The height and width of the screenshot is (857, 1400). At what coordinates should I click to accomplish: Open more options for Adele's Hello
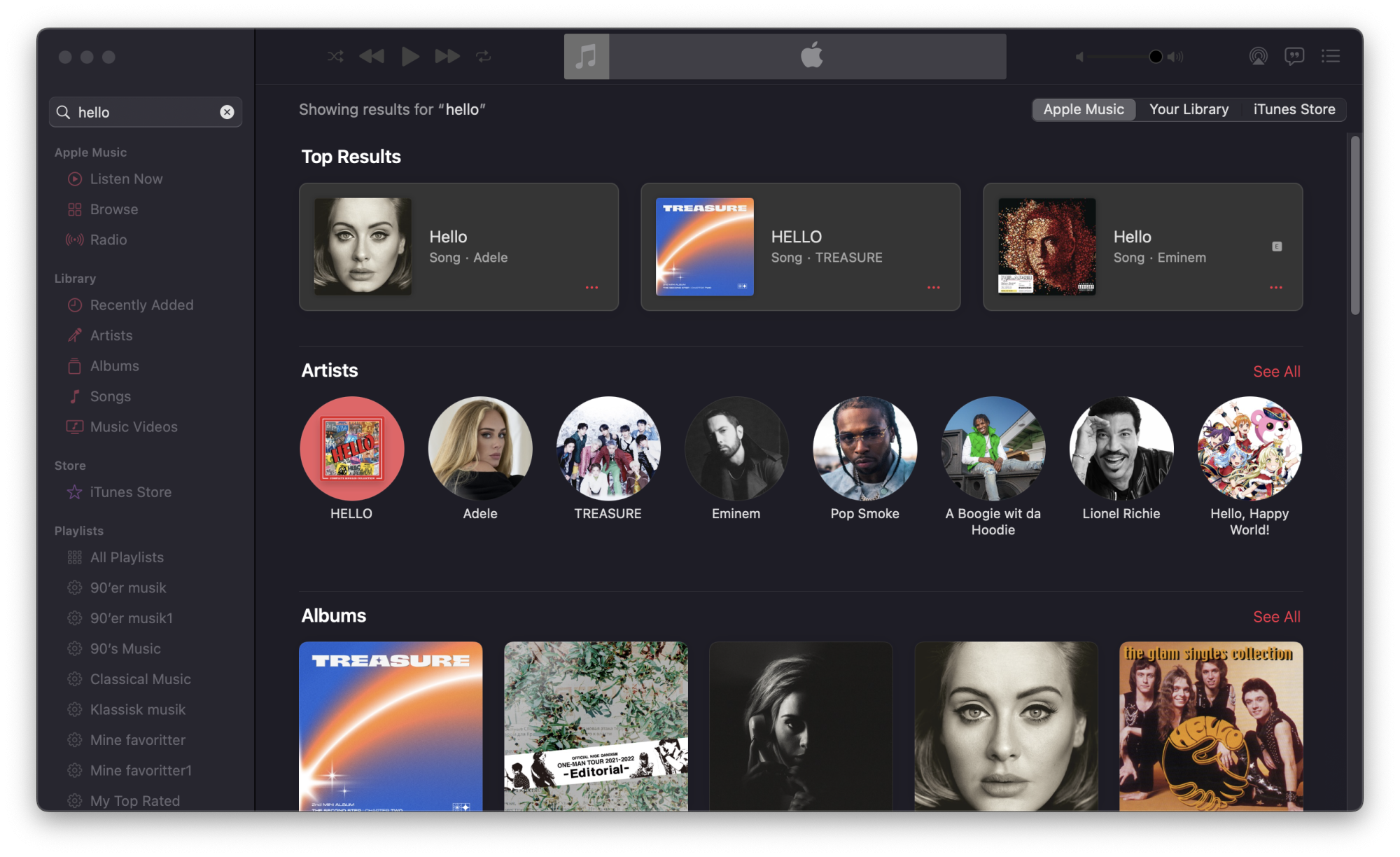pos(592,288)
